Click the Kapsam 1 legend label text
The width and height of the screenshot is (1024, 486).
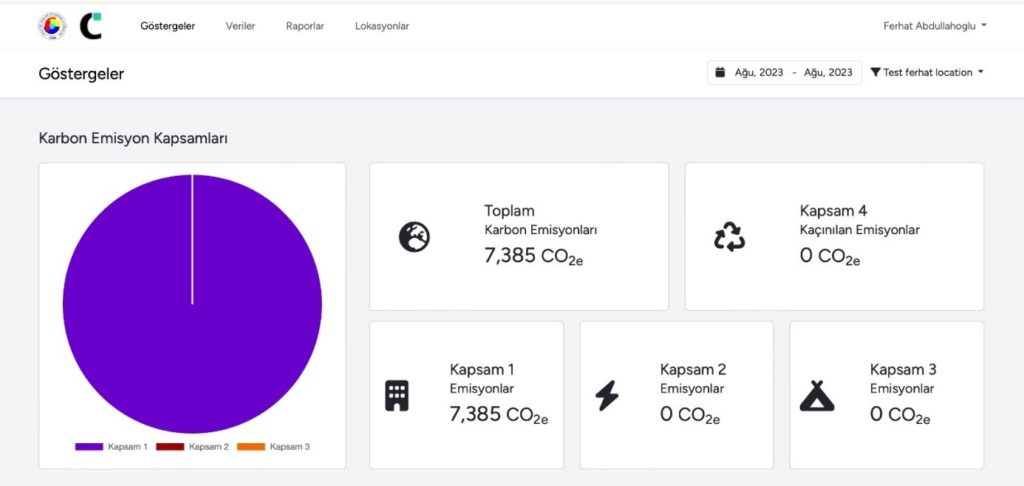pyautogui.click(x=128, y=447)
